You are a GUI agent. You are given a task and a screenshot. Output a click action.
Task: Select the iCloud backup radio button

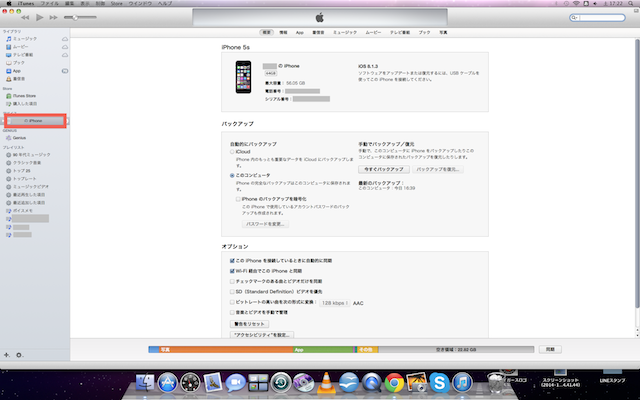pyautogui.click(x=232, y=152)
